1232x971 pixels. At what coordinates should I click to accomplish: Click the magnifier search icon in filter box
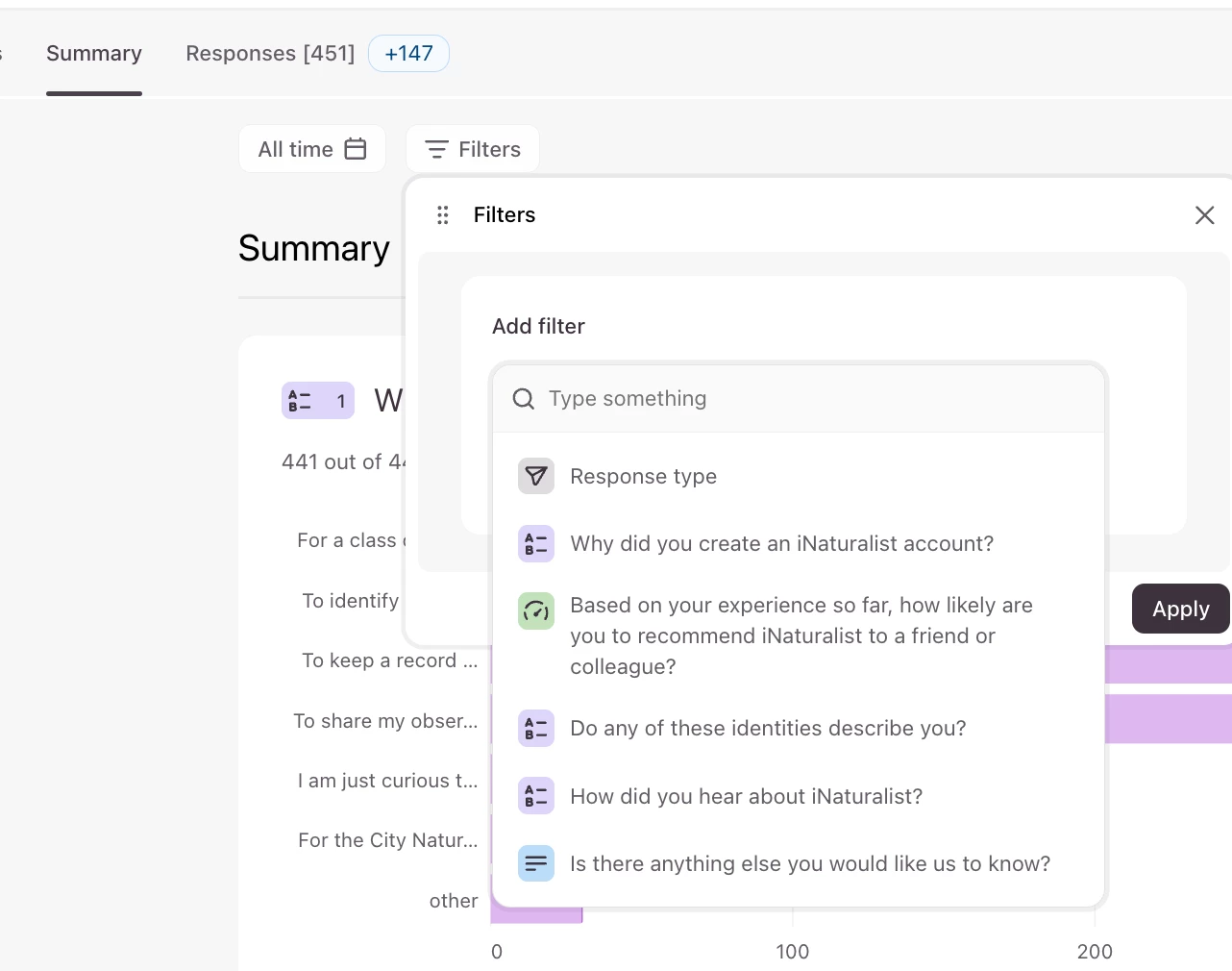[x=524, y=399]
